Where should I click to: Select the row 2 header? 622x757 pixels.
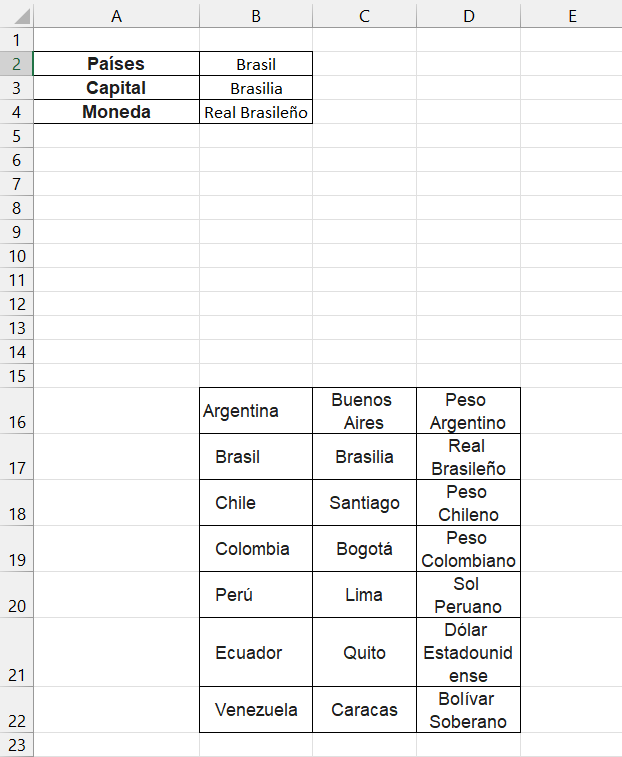pyautogui.click(x=16, y=64)
